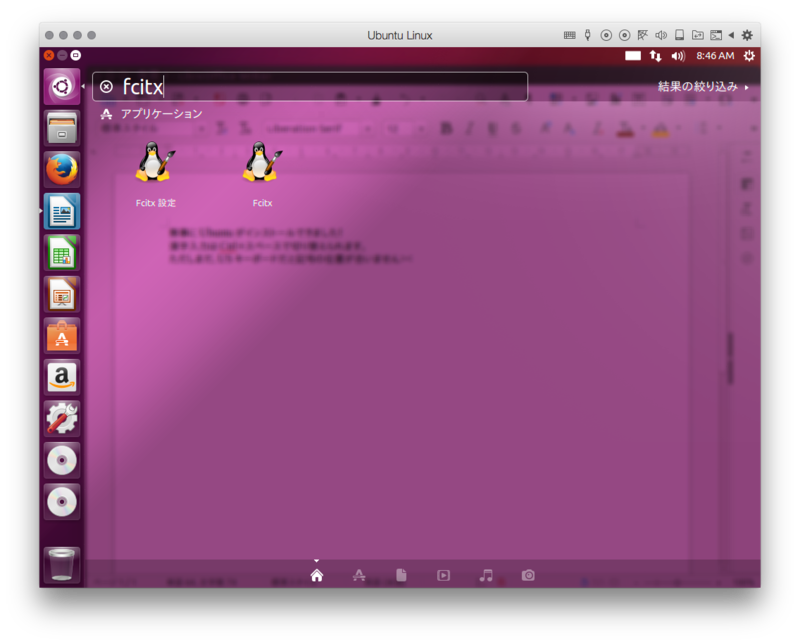Open the Amazon launcher icon
This screenshot has width=800, height=644.
point(62,378)
